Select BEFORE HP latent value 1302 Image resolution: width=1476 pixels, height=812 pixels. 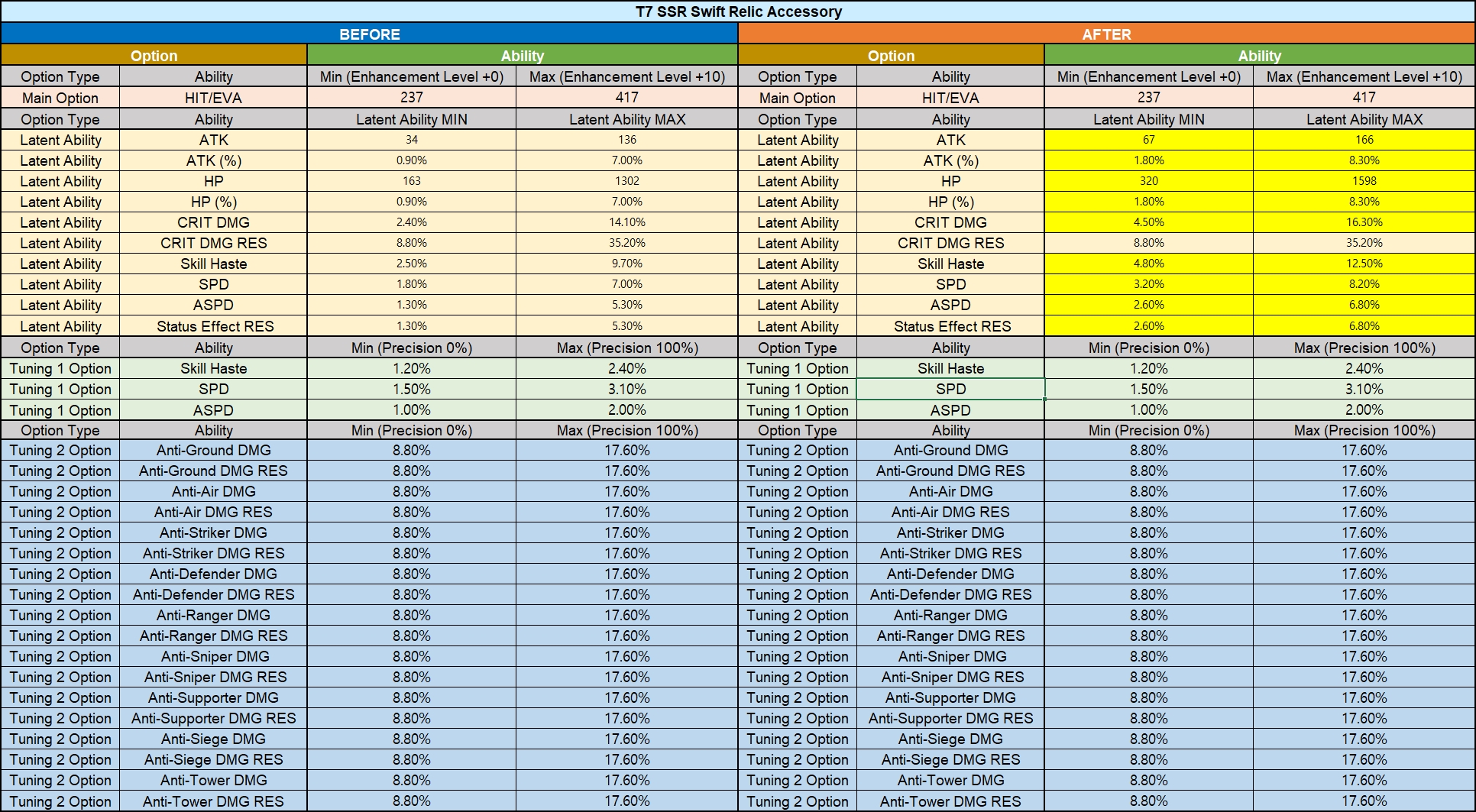(626, 181)
